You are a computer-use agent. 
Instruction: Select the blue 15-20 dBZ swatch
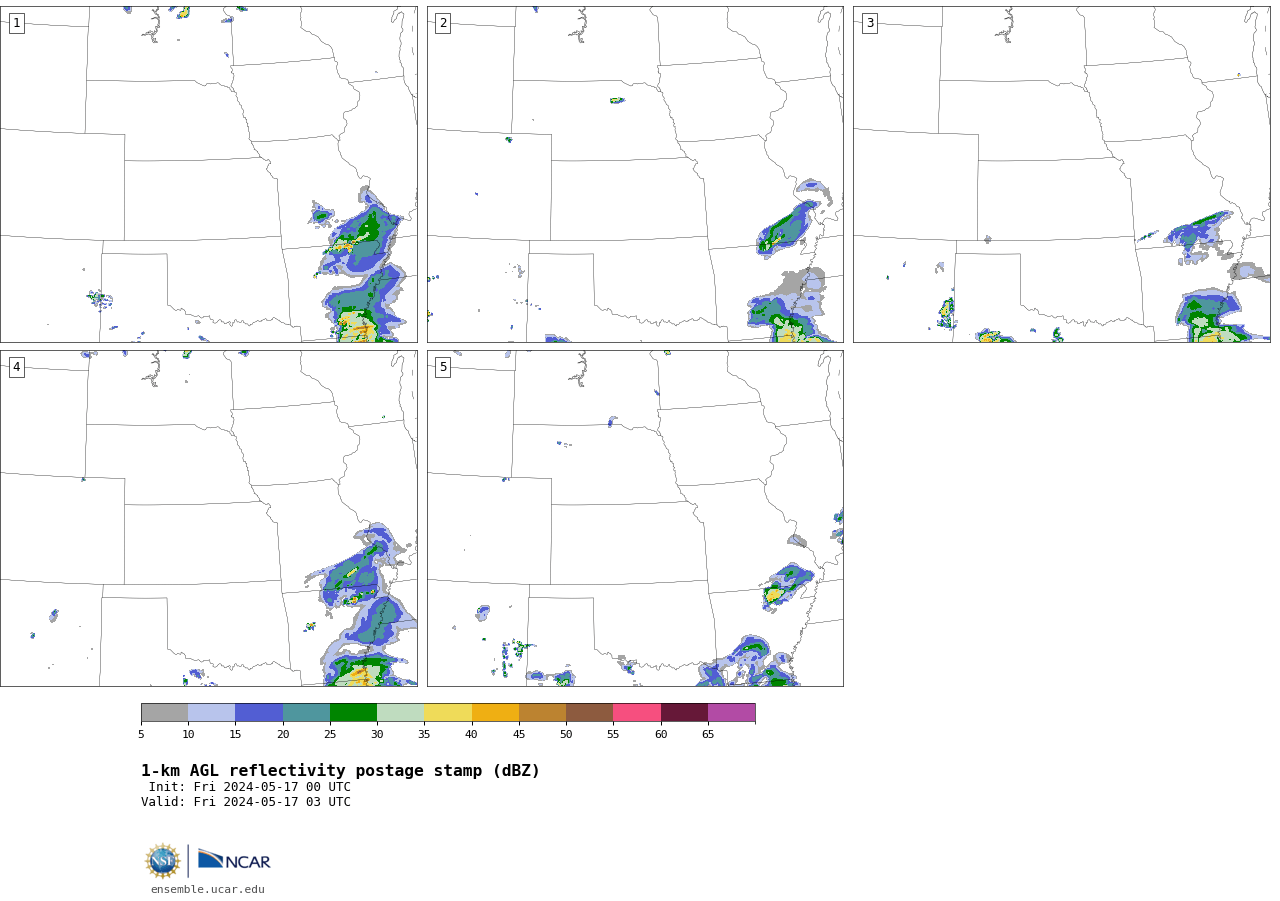tap(259, 712)
